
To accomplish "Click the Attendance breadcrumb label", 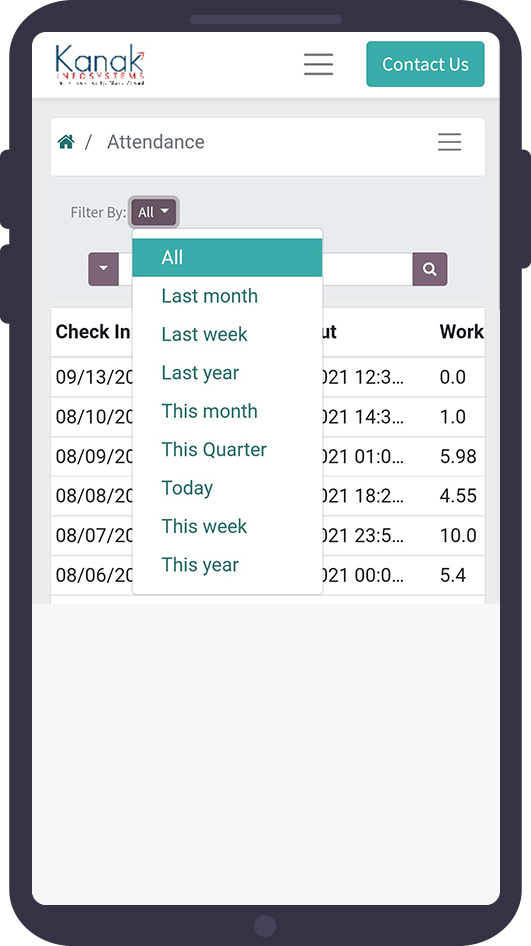I will (x=156, y=142).
